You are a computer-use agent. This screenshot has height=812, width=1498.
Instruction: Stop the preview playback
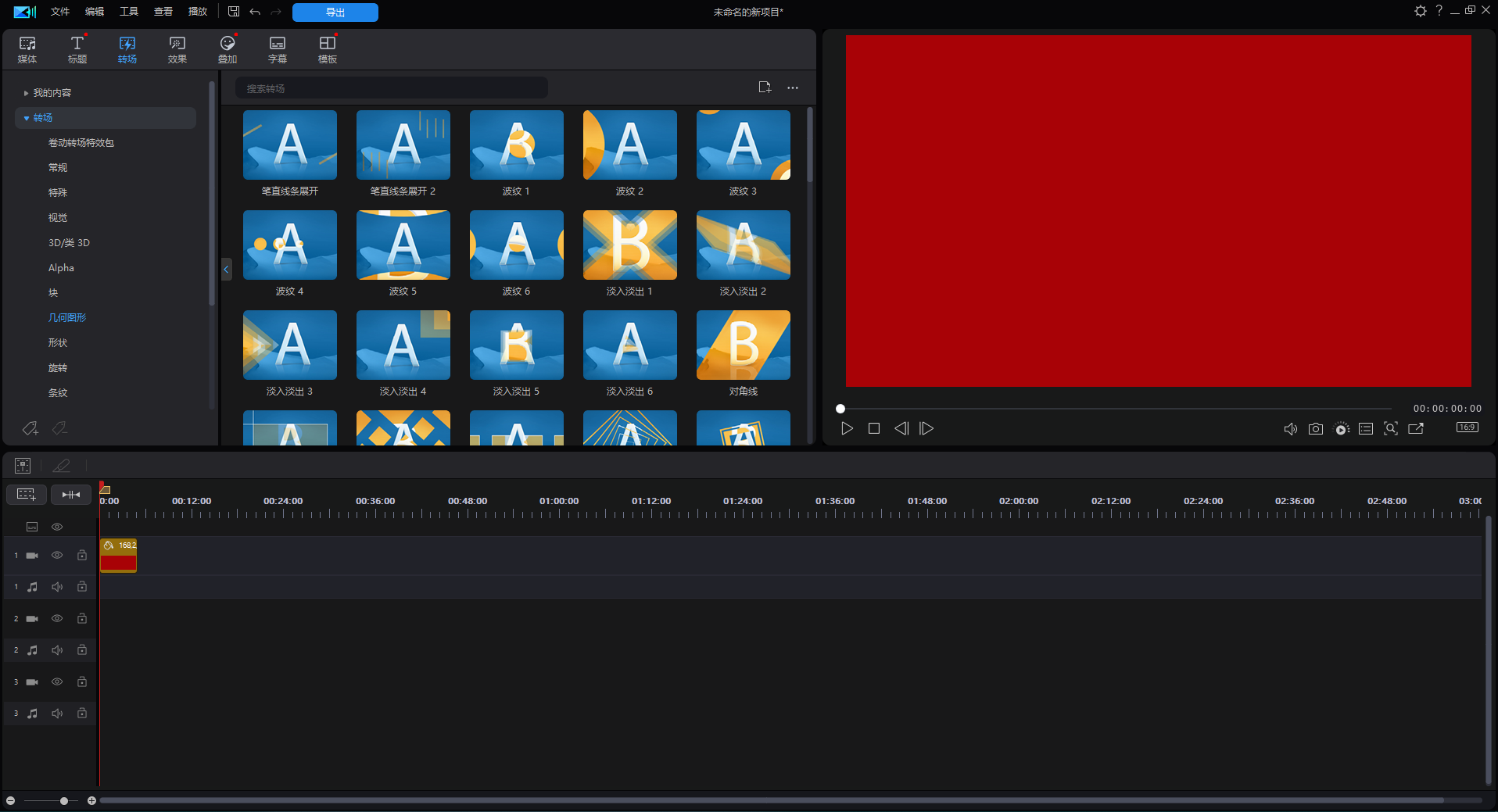[x=874, y=428]
